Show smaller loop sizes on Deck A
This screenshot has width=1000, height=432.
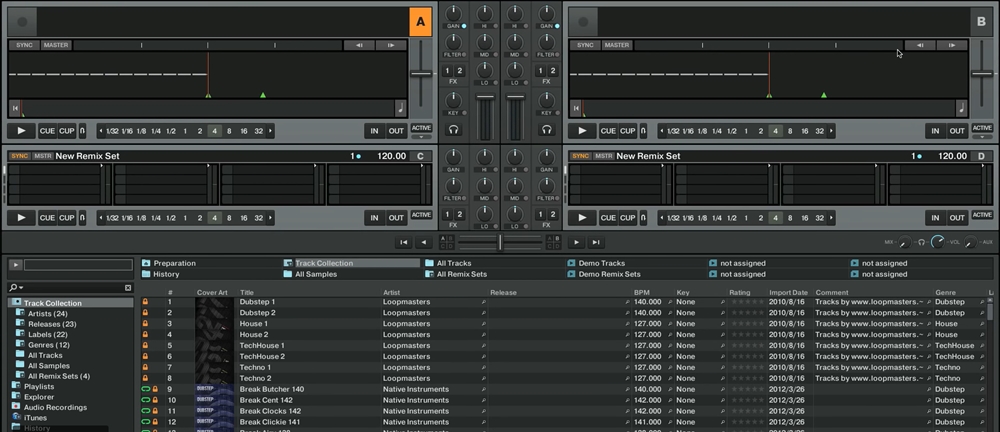(100, 131)
